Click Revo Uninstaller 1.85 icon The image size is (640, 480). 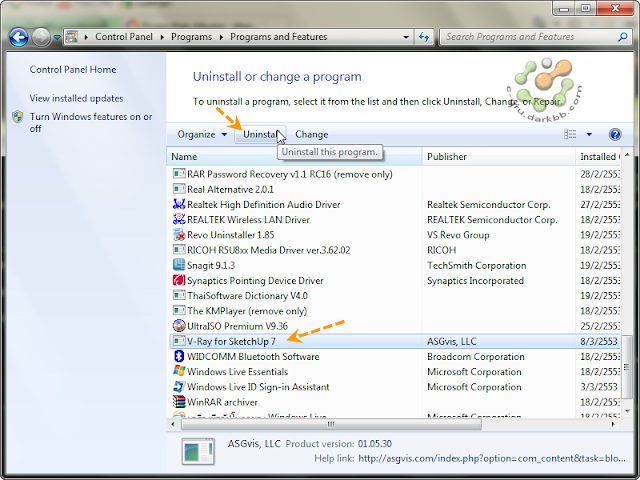(179, 235)
